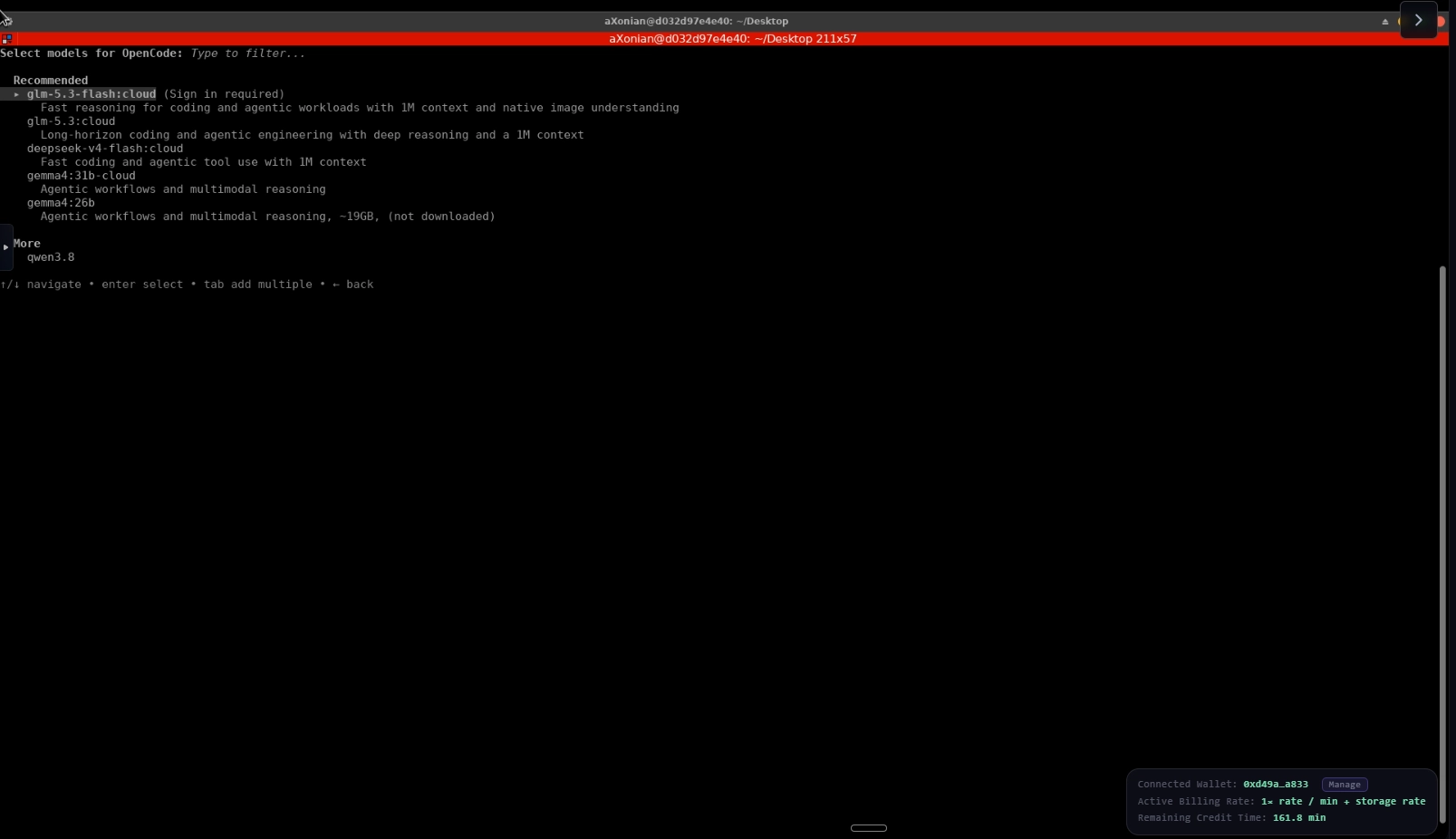Open the Terminator terminal grouping menu icon
This screenshot has height=839, width=1456.
(x=6, y=39)
